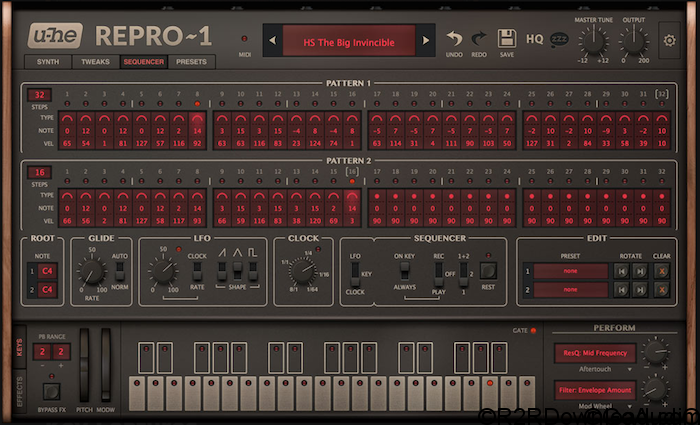Switch to the SYNTH tab

(48, 62)
